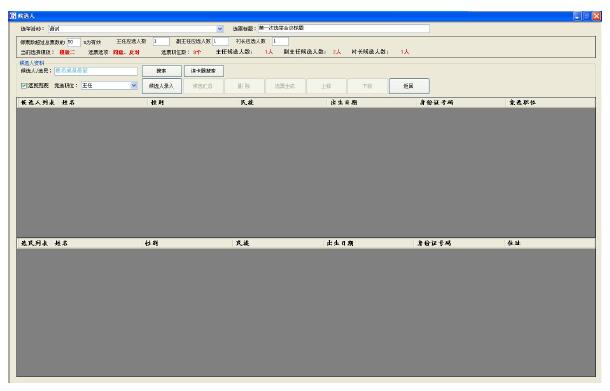Select the 姓名 column header in candidate list
This screenshot has width=610, height=391.
coord(68,103)
